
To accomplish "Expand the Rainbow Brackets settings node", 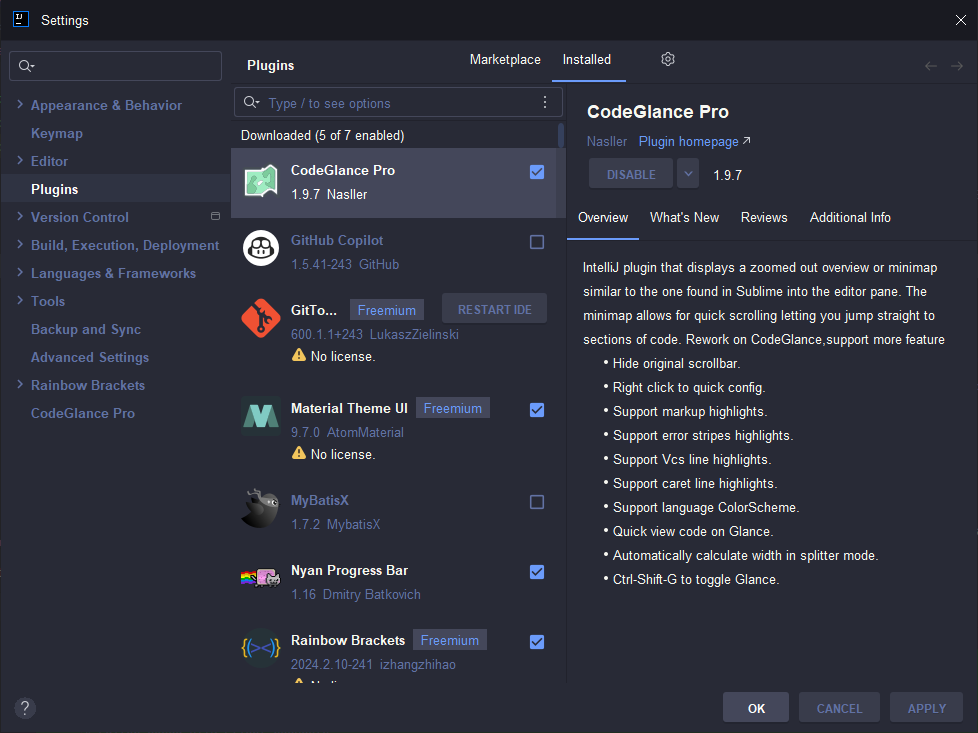I will [20, 384].
